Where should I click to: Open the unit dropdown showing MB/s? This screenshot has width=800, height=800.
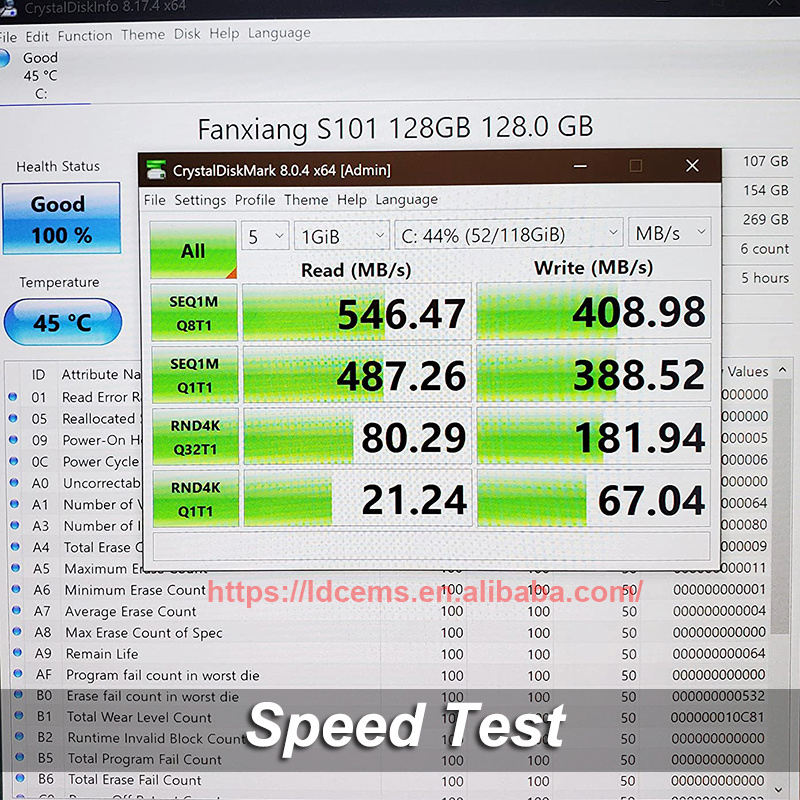(670, 233)
